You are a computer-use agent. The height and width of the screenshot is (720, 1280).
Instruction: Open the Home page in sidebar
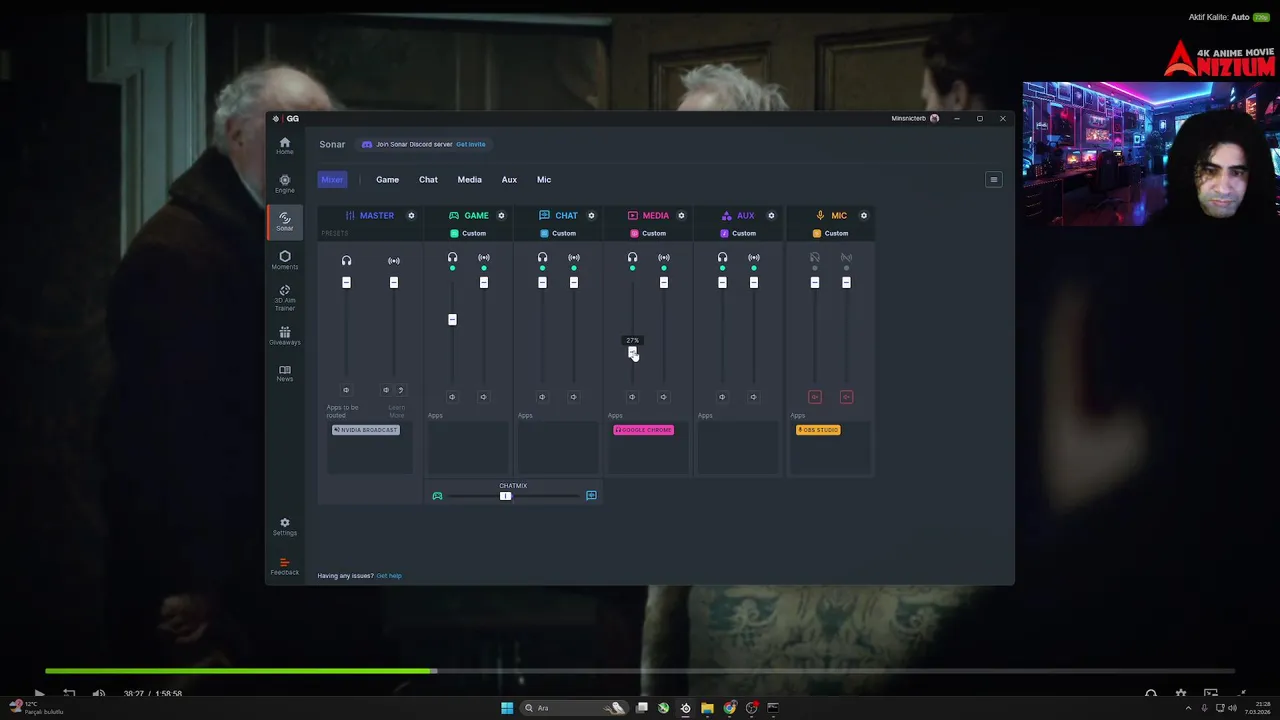[x=285, y=146]
